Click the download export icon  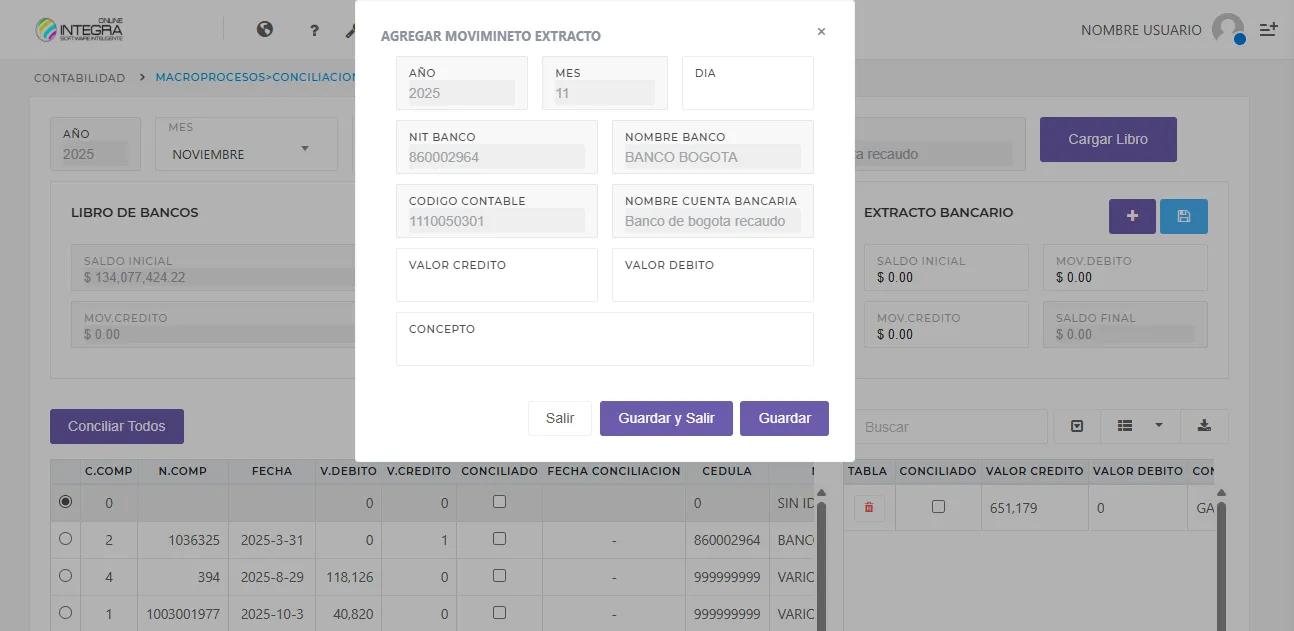[1204, 426]
